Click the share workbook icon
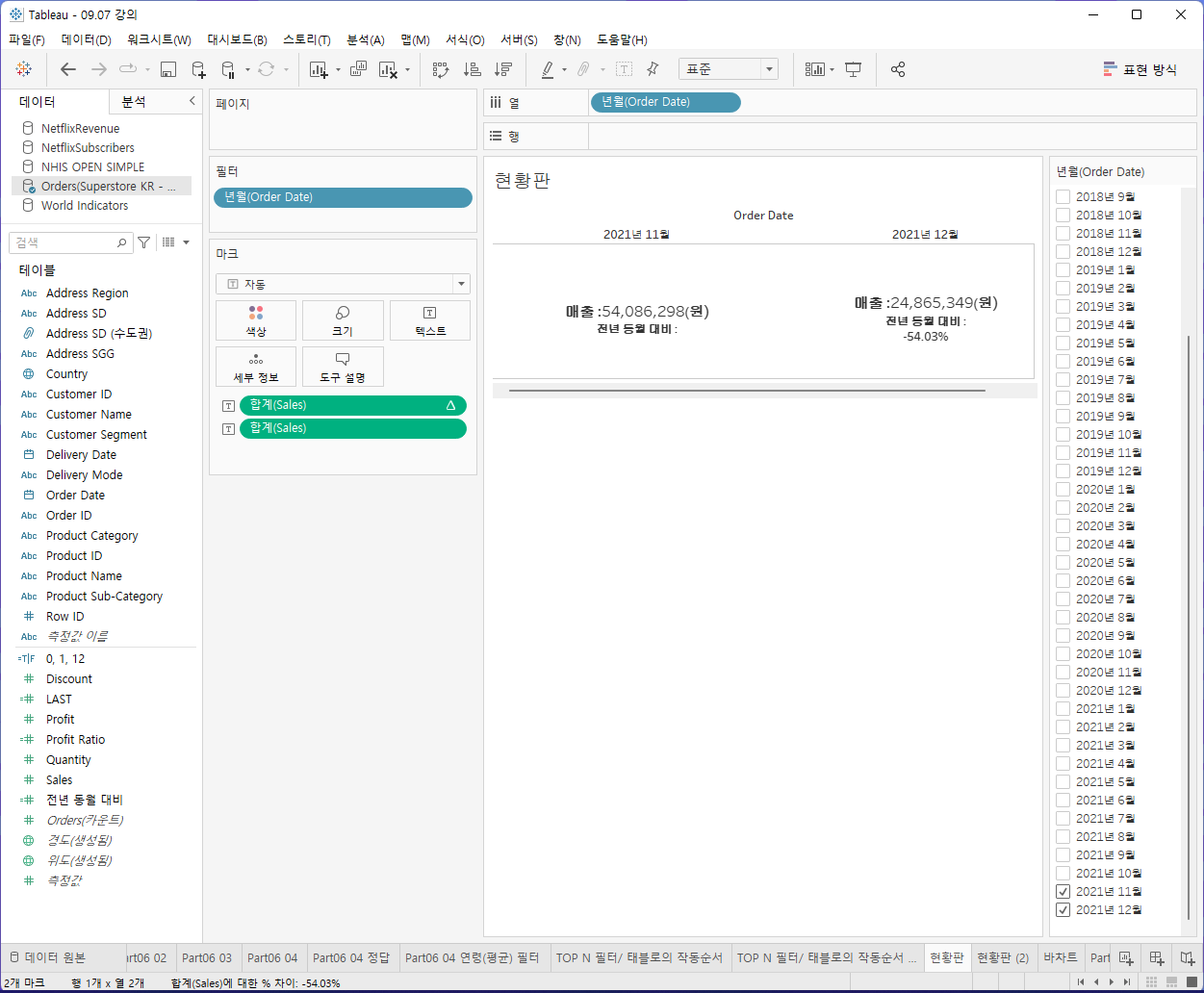The height and width of the screenshot is (993, 1204). [898, 69]
